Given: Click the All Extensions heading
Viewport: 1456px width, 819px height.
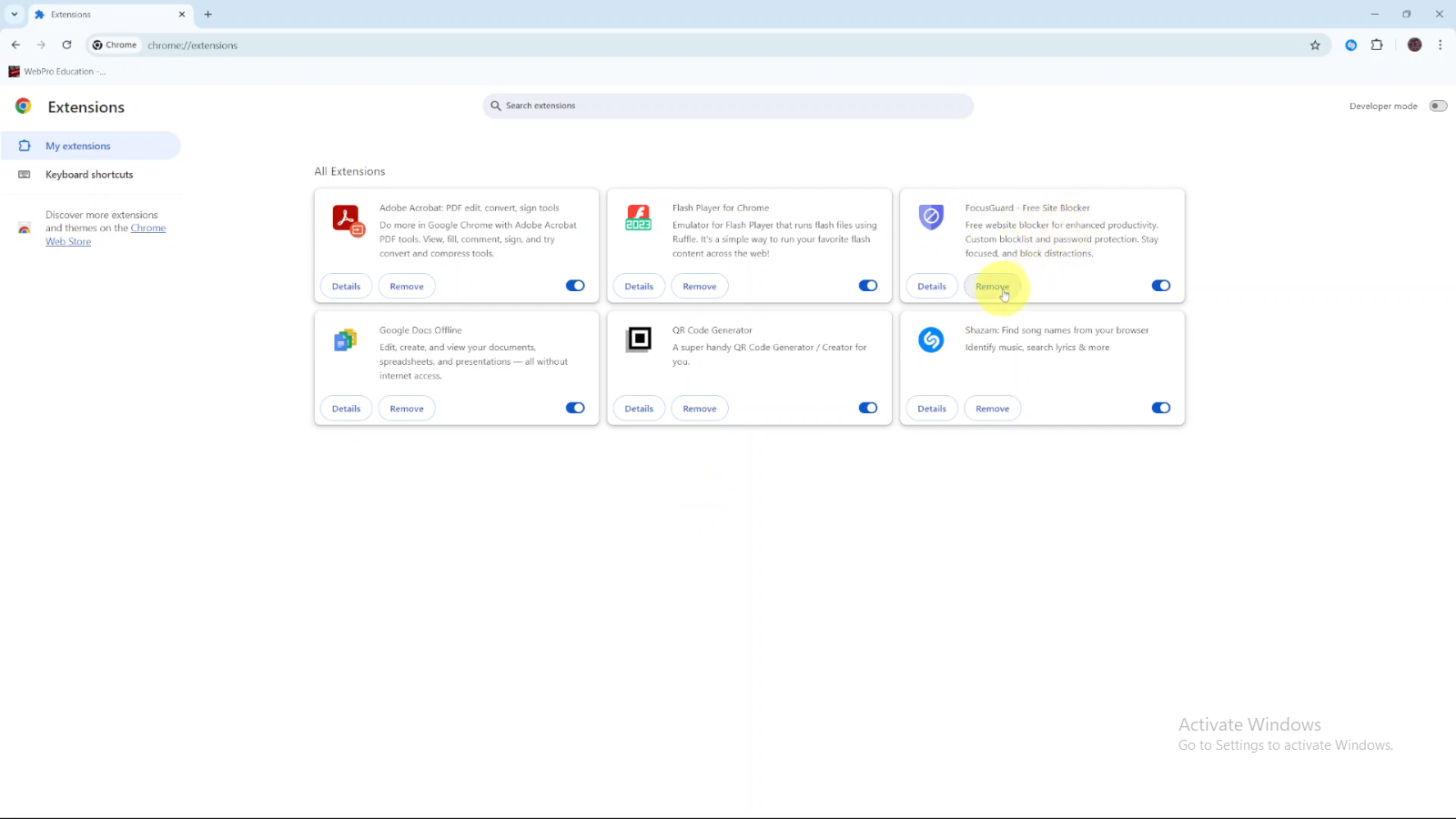Looking at the screenshot, I should click(349, 171).
